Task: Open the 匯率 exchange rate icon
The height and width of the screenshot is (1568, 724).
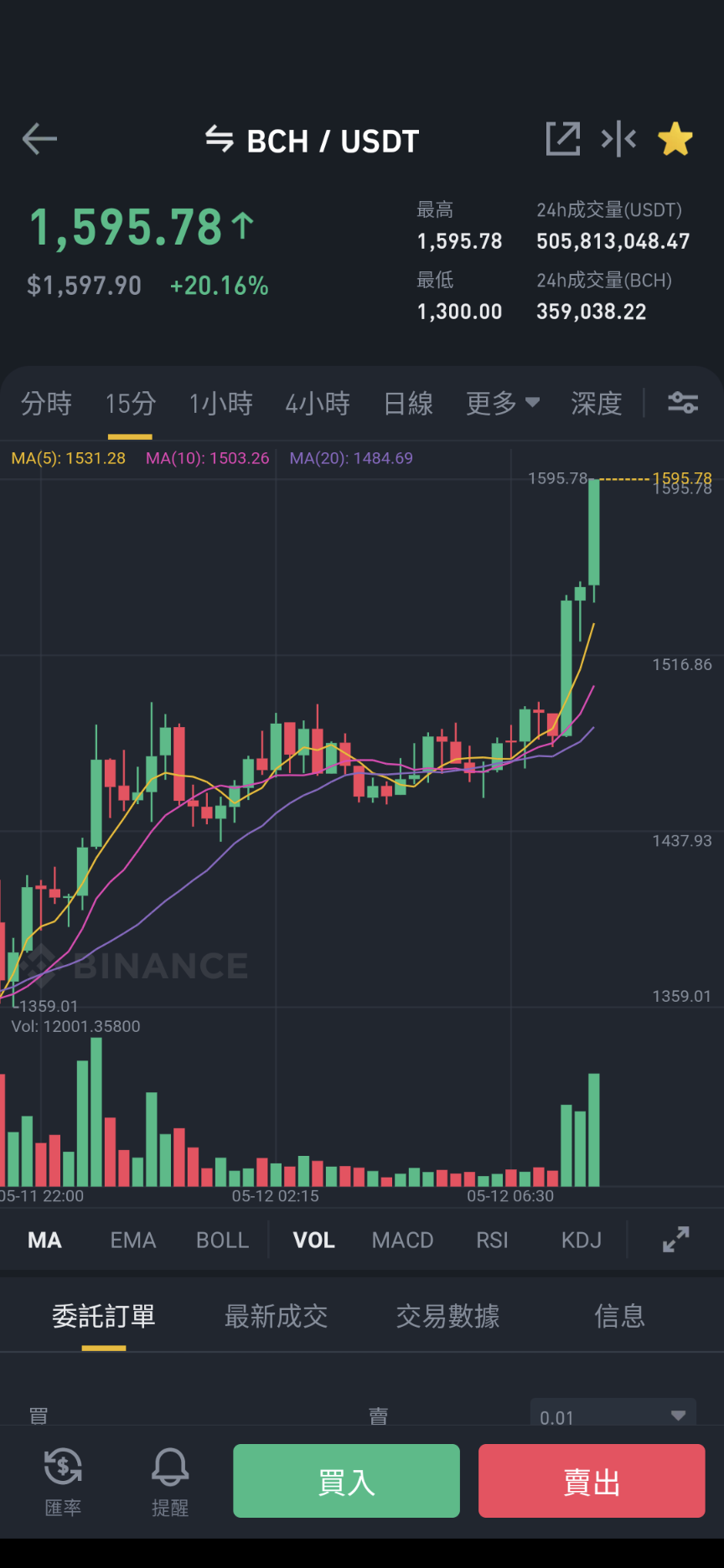Action: coord(63,1481)
